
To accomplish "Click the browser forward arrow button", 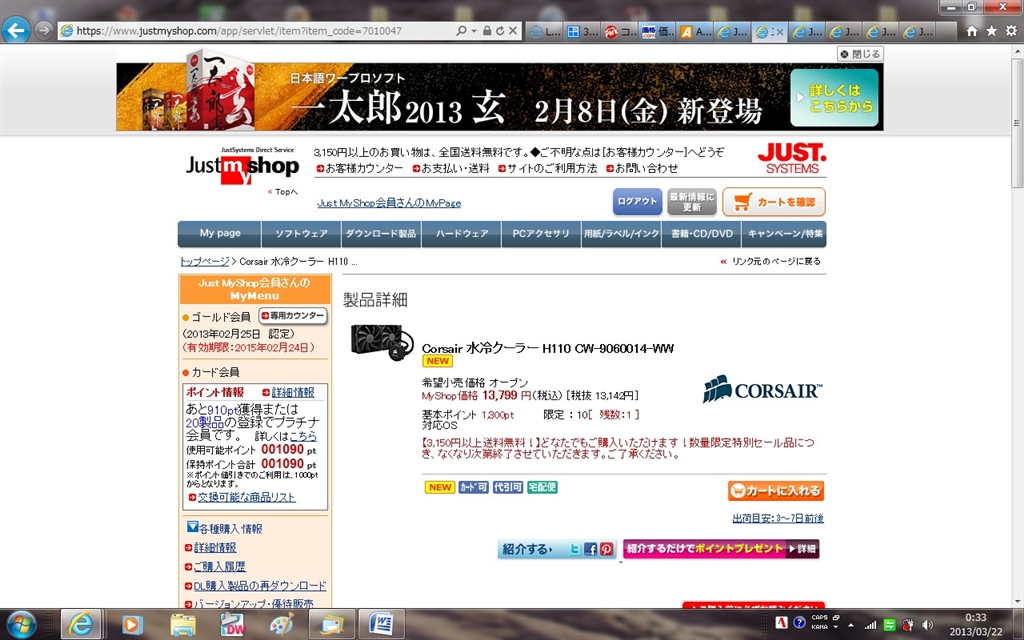I will click(x=43, y=30).
